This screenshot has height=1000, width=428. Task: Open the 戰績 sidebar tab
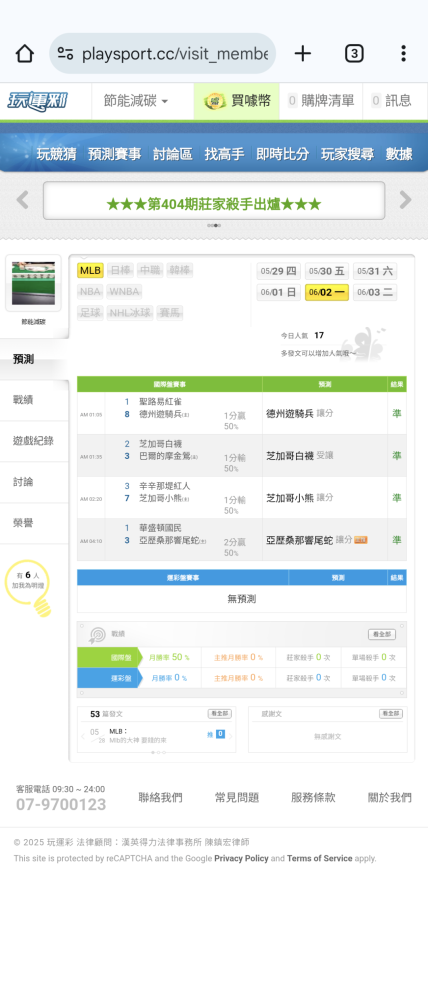[x=33, y=400]
